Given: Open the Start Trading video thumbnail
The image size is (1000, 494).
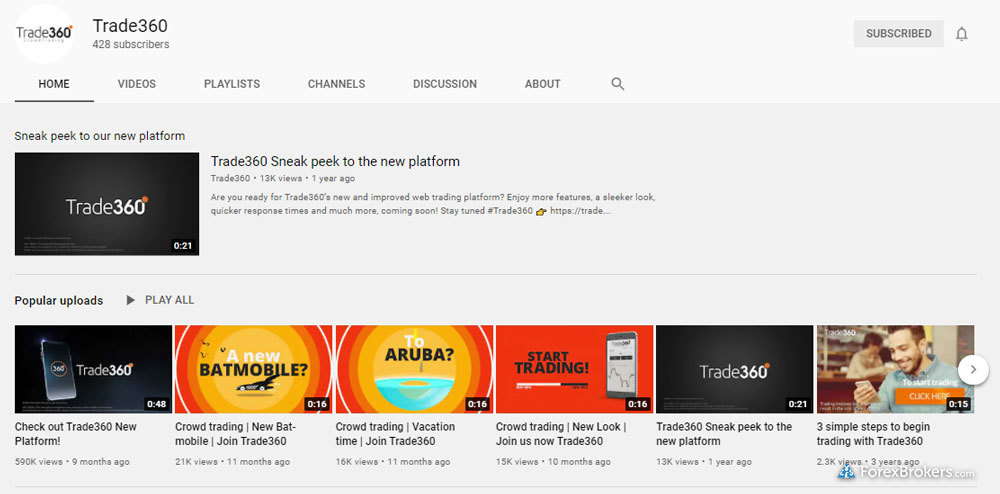Looking at the screenshot, I should point(574,369).
